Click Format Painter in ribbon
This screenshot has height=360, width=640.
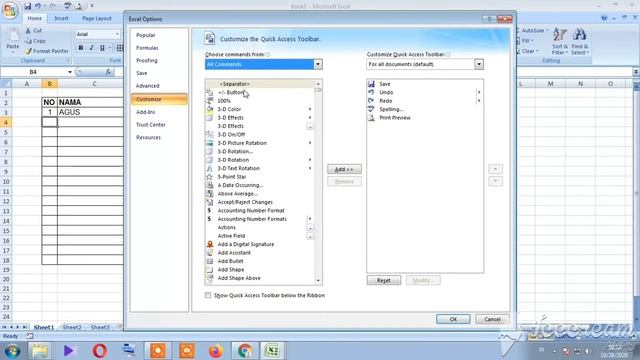pos(47,51)
